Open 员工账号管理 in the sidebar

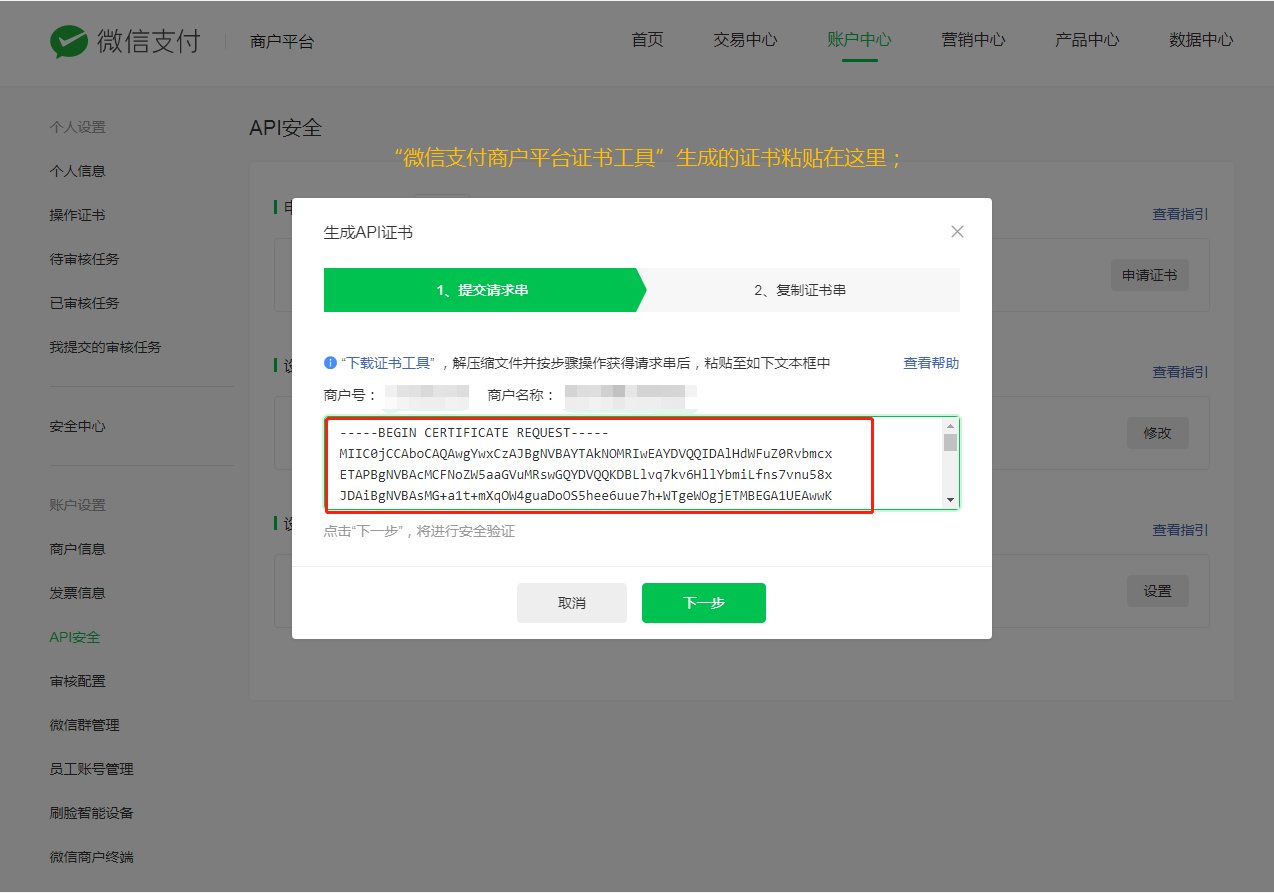(x=91, y=769)
